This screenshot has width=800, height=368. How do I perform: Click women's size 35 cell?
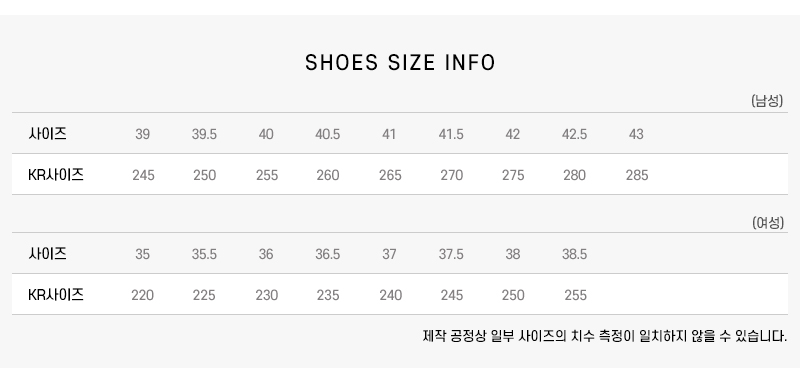tap(142, 254)
